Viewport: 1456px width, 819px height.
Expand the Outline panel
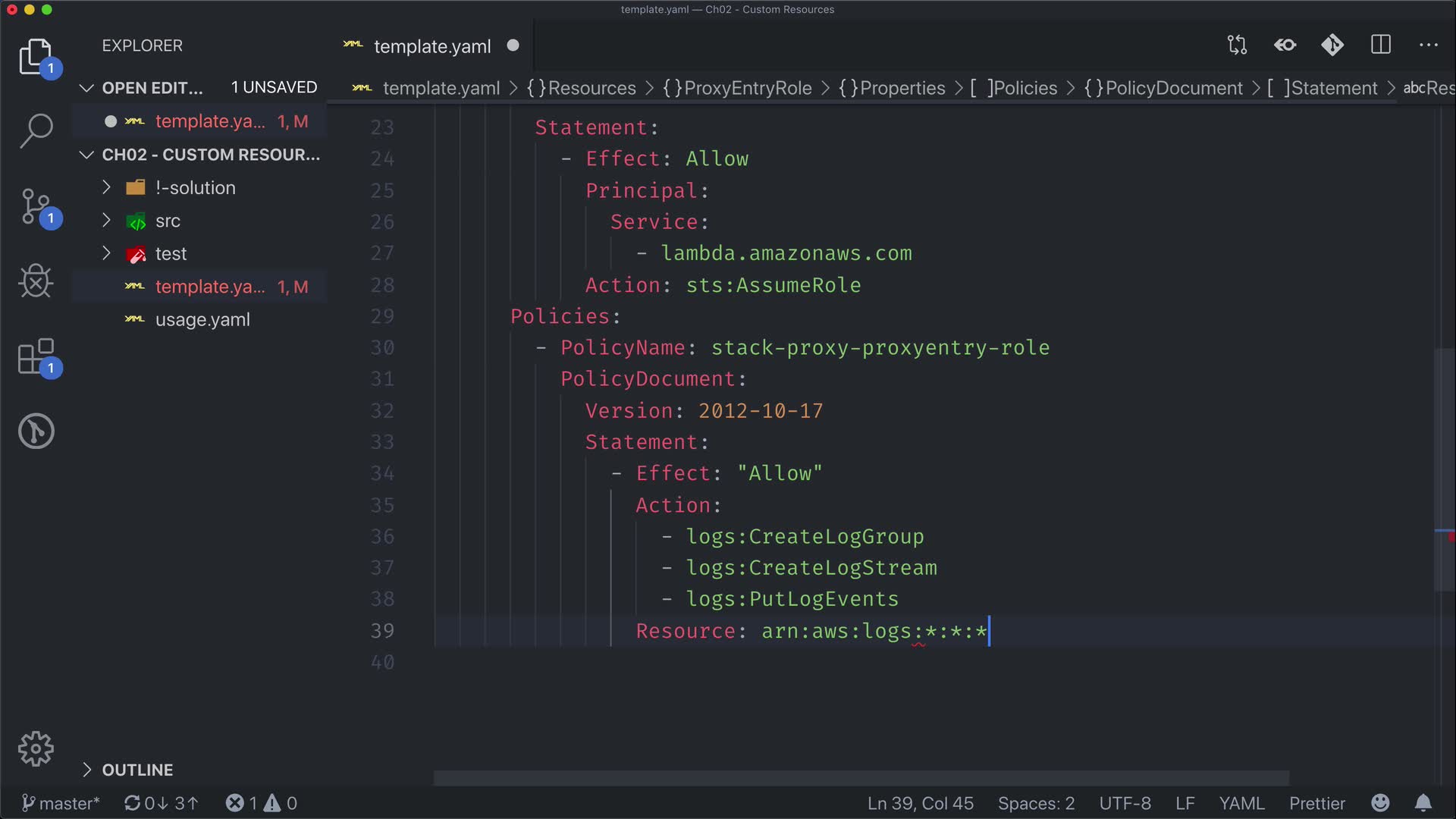pyautogui.click(x=136, y=770)
